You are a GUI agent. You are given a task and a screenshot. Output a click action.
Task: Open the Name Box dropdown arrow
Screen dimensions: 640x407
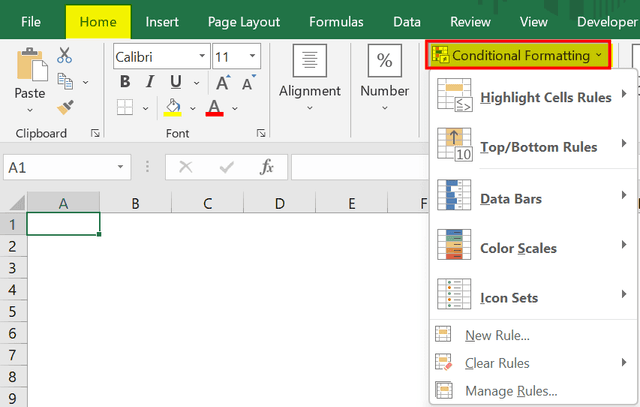point(121,168)
